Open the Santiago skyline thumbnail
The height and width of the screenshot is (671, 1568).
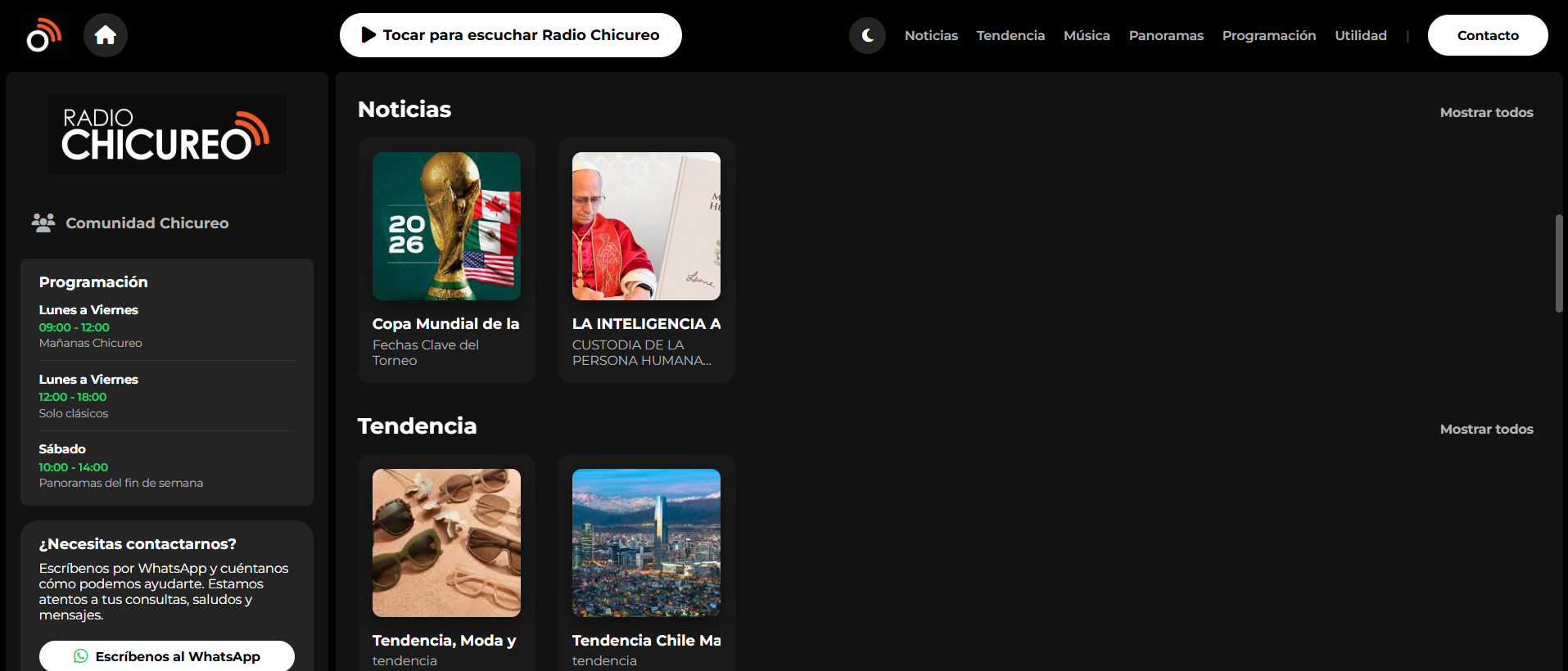click(646, 543)
